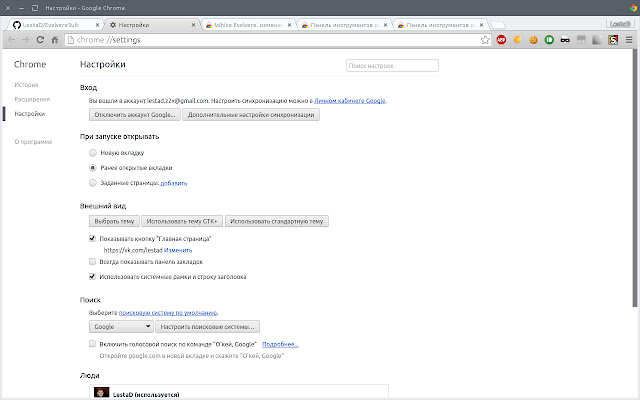640x400 pixels.
Task: Enable voice search "О'кей, Google" checkbox
Action: coord(92,344)
